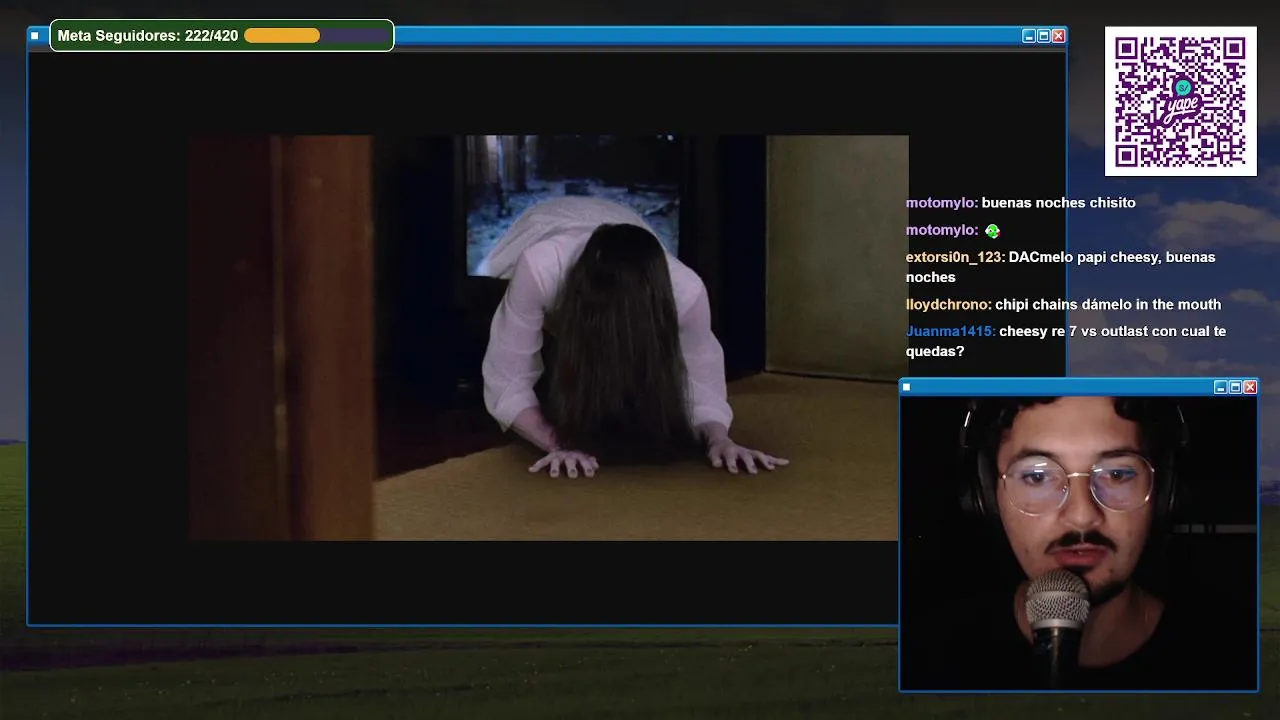The height and width of the screenshot is (720, 1280).
Task: Click the 'Meta Seguidores: 222/420' label
Action: pyautogui.click(x=148, y=36)
